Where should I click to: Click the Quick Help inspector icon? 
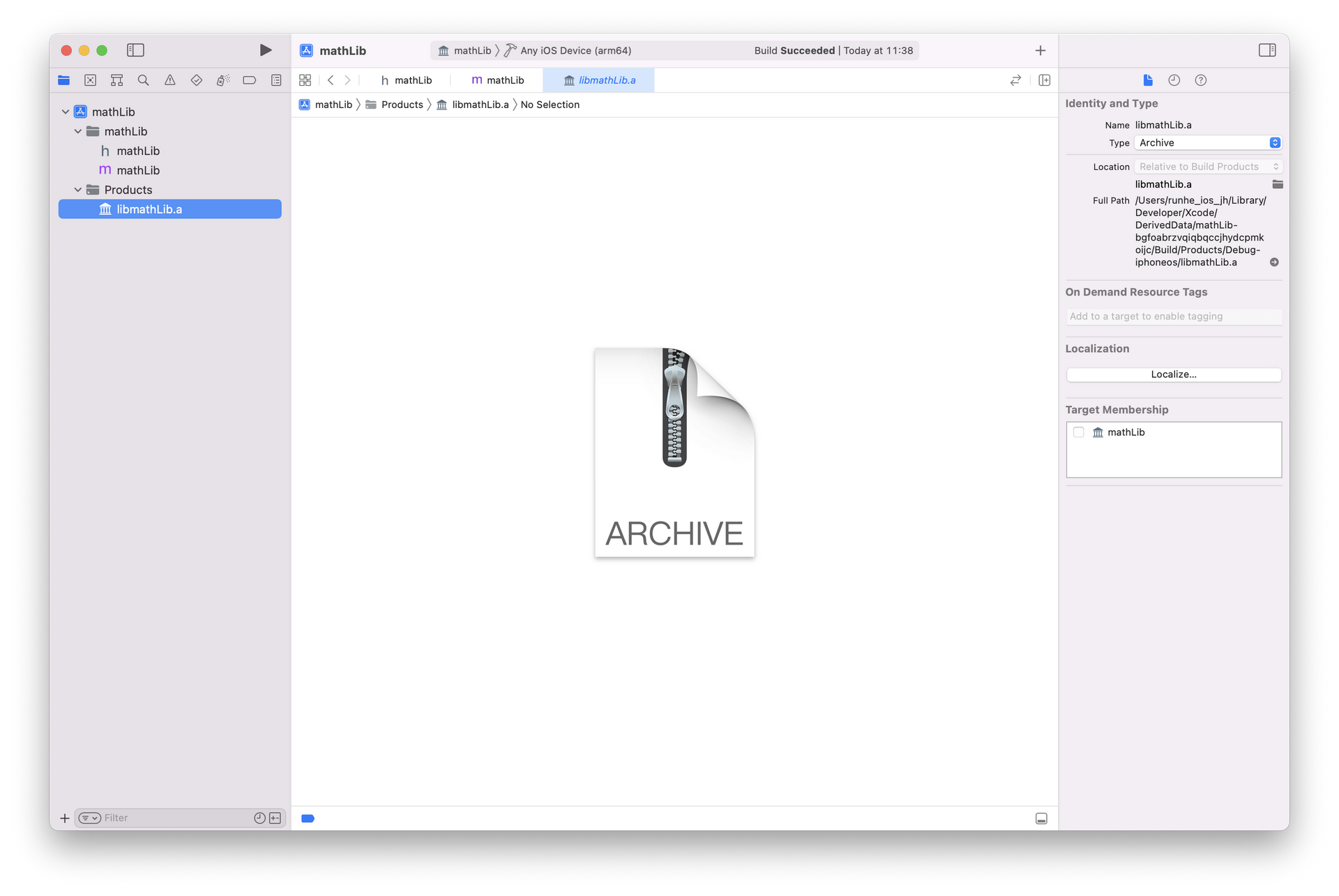1201,80
